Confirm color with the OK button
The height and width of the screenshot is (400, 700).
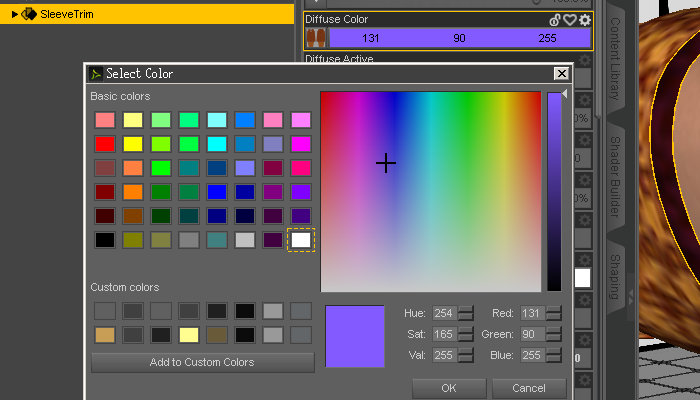pos(449,388)
